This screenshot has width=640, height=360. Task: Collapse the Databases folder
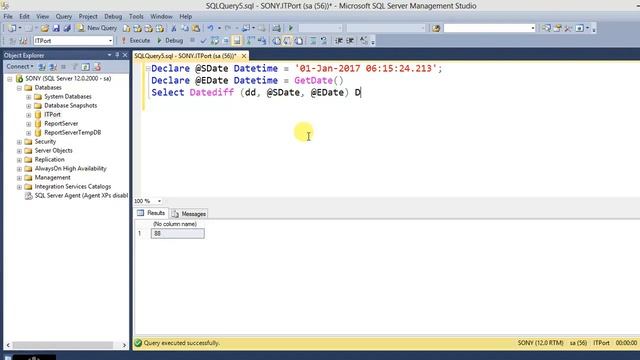19,88
